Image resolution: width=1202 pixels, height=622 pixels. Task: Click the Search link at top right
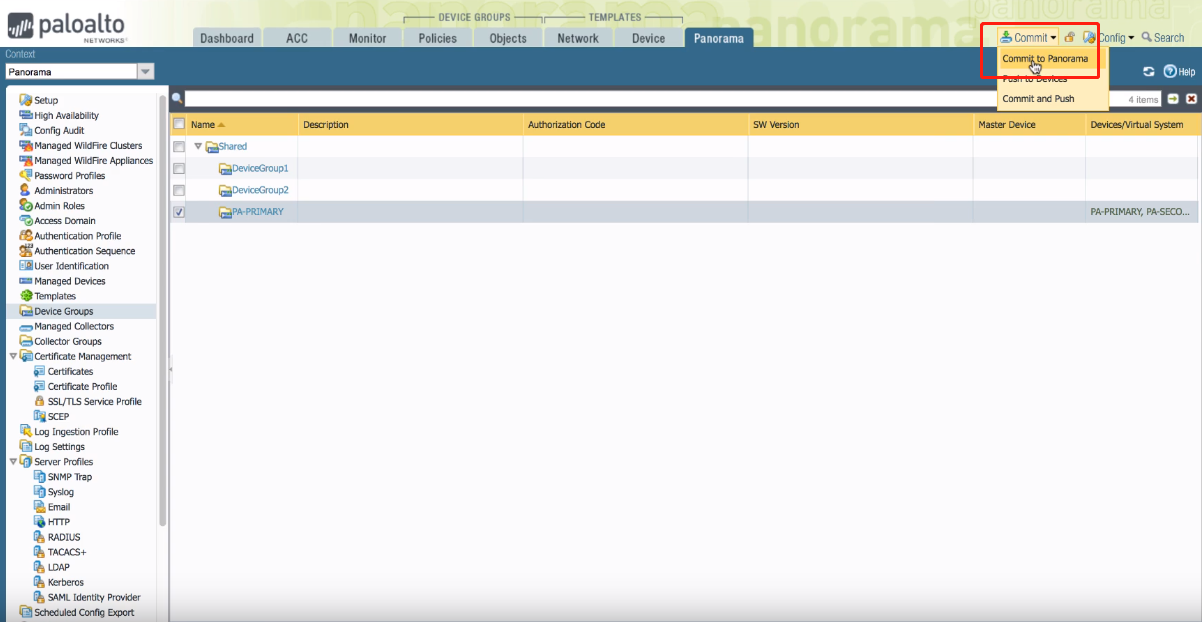point(1163,38)
